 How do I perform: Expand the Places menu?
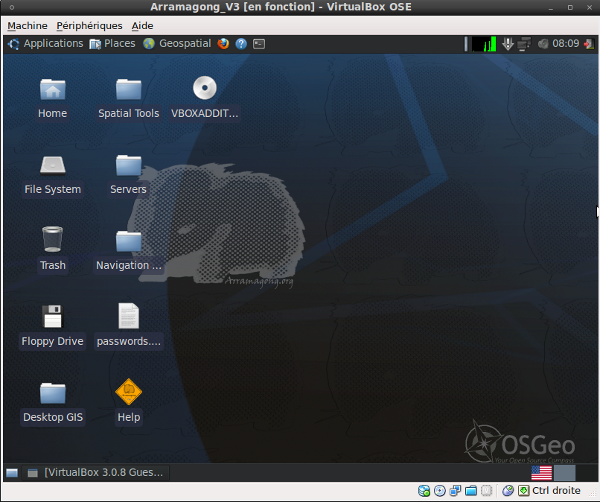pos(112,44)
